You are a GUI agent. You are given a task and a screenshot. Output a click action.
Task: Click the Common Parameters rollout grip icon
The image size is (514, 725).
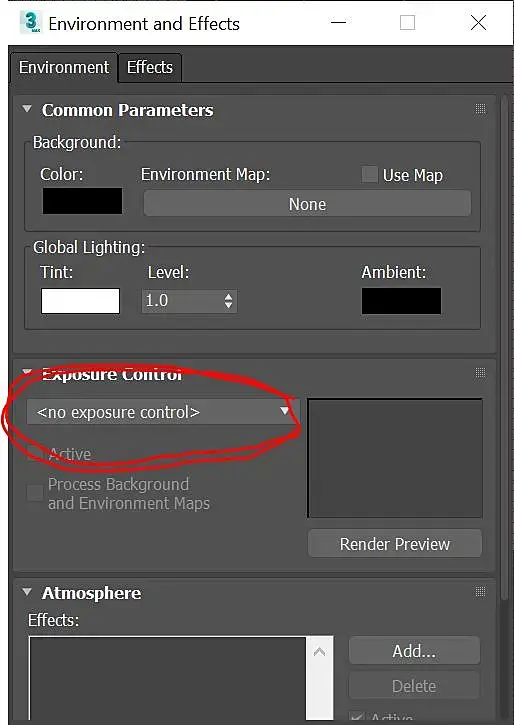[x=480, y=109]
